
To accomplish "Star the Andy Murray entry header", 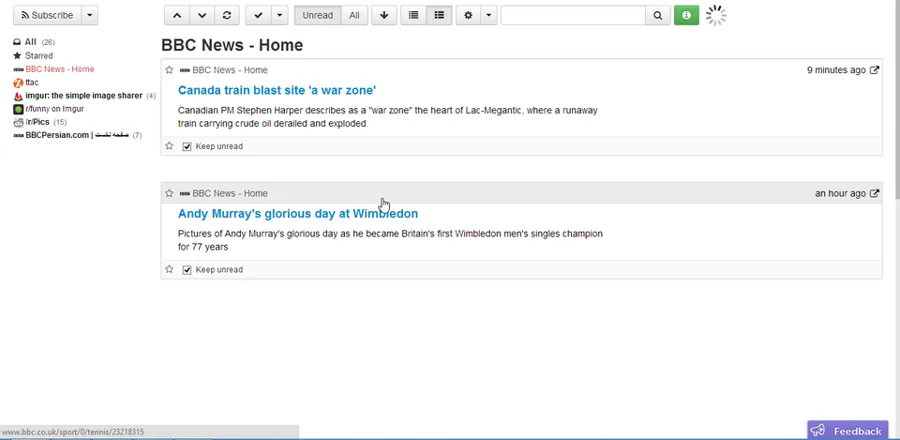I will pyautogui.click(x=169, y=193).
